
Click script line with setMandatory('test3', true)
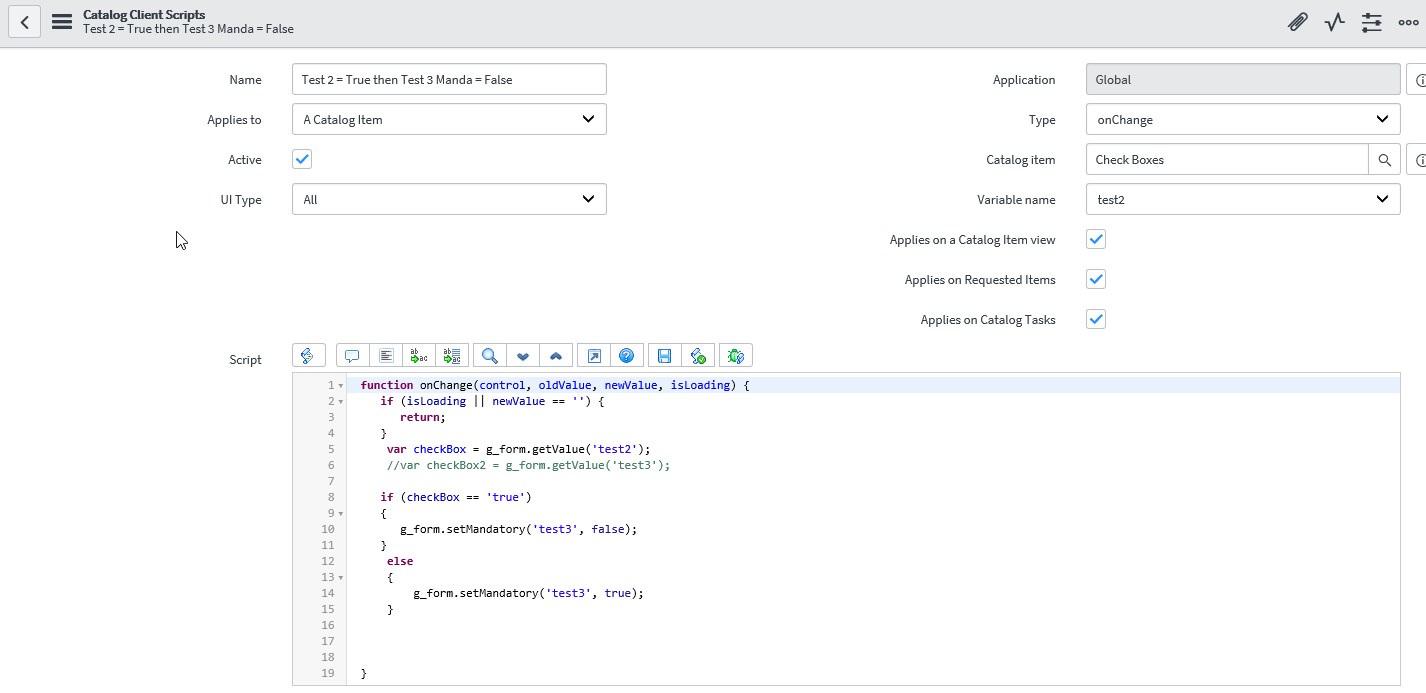528,593
